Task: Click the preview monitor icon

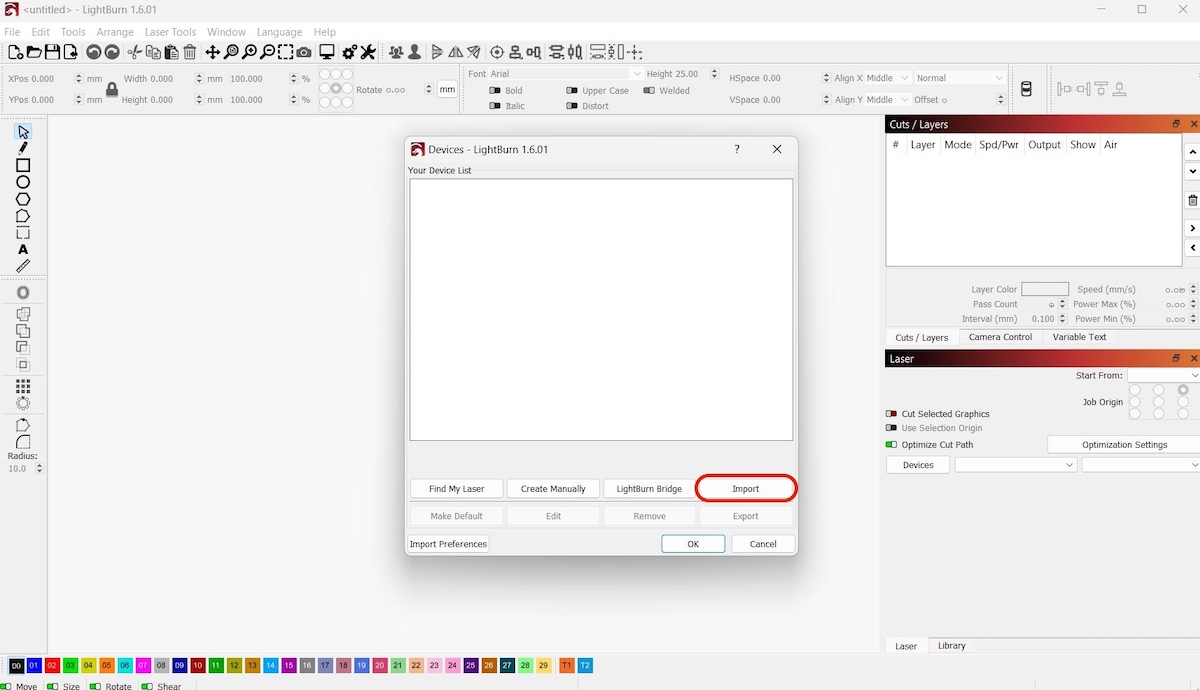Action: (327, 52)
